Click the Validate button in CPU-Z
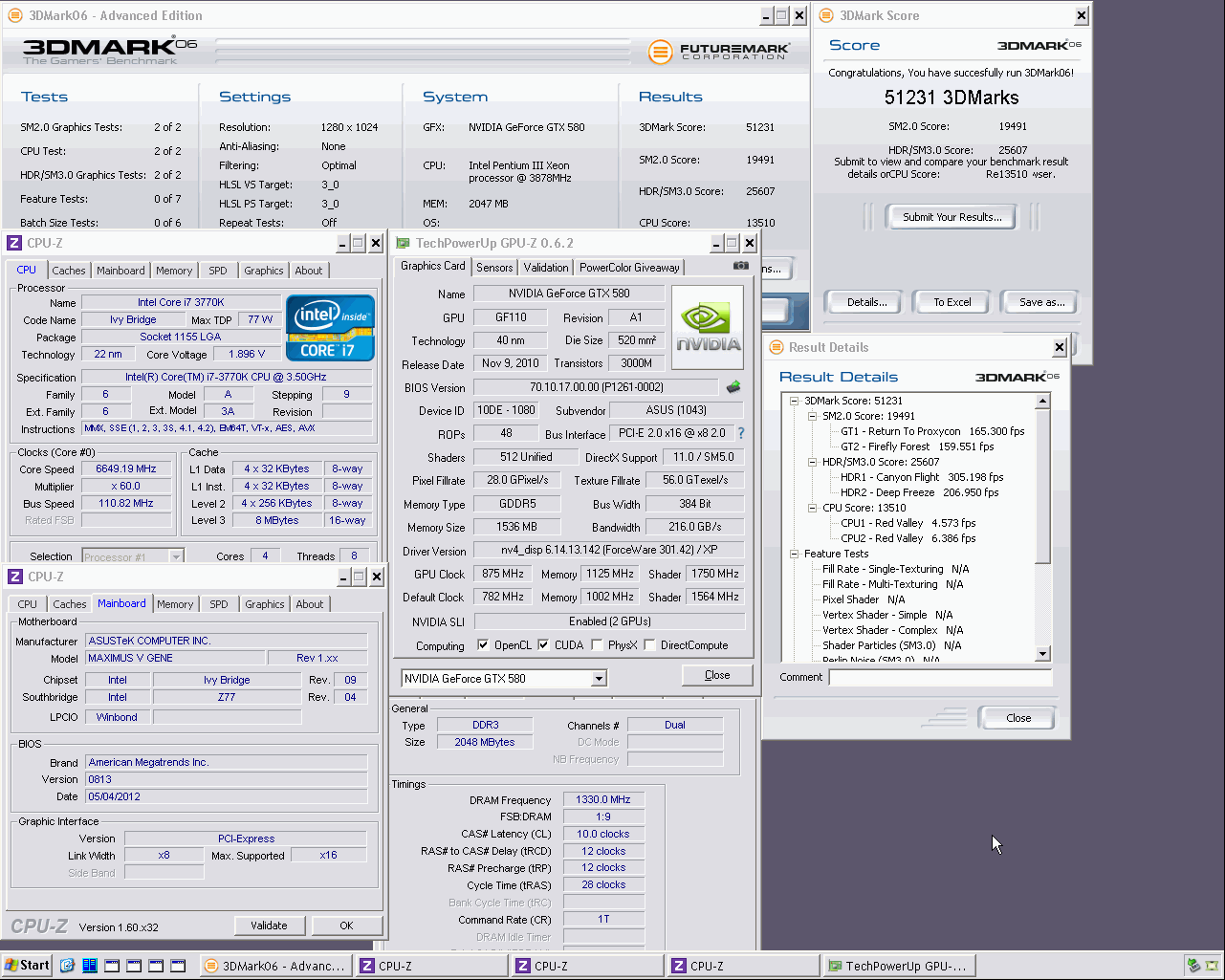 (269, 926)
